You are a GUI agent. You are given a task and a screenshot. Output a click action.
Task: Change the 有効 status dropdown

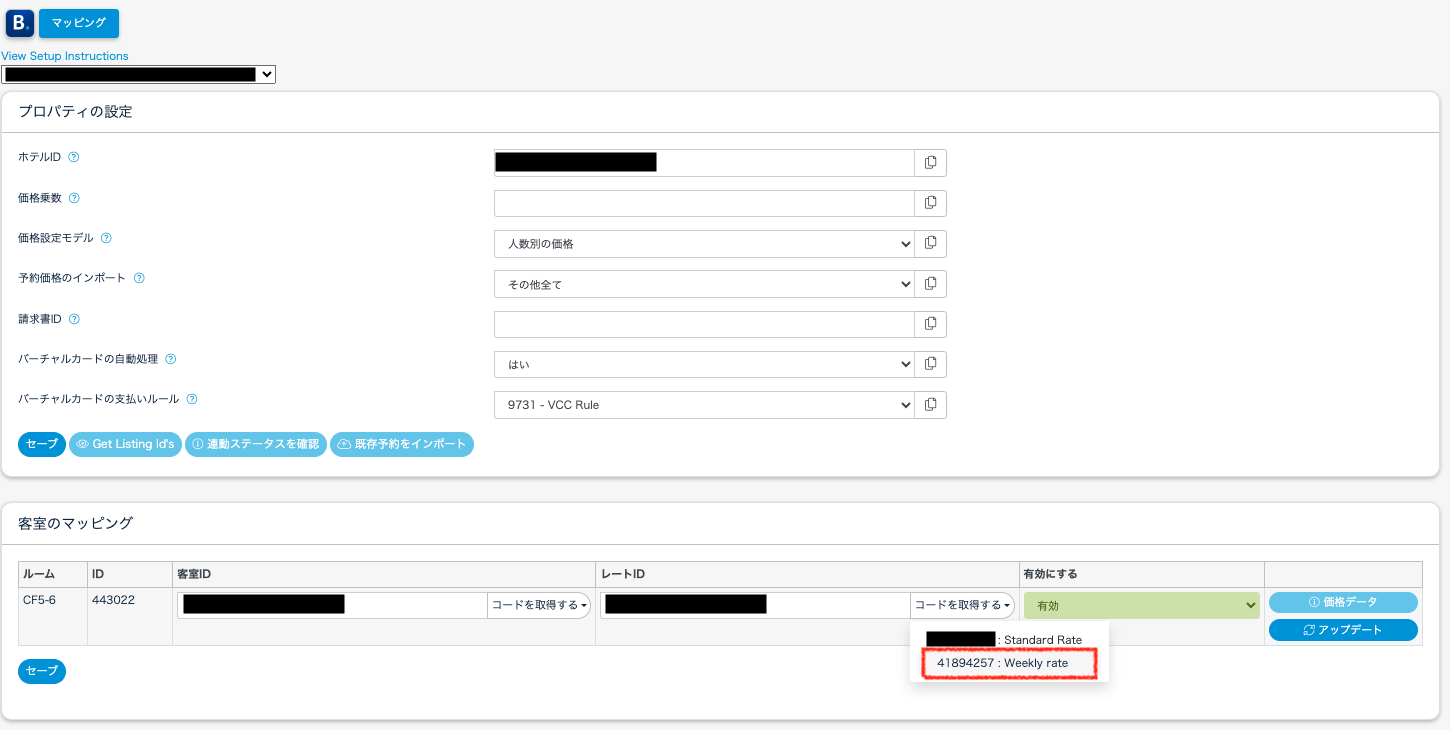coord(1141,605)
